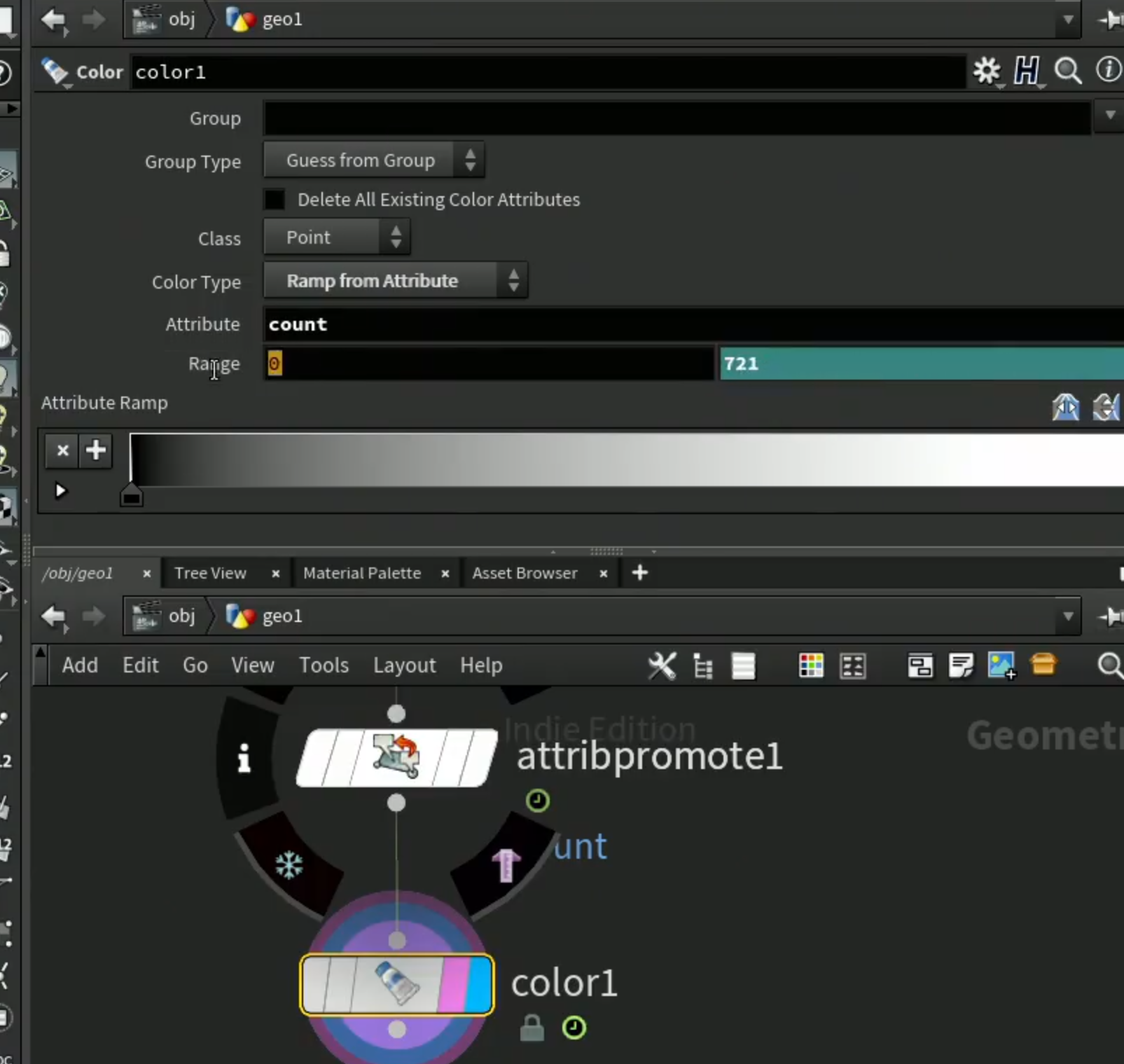The width and height of the screenshot is (1124, 1064).
Task: Click the empty Group input field
Action: click(677, 118)
